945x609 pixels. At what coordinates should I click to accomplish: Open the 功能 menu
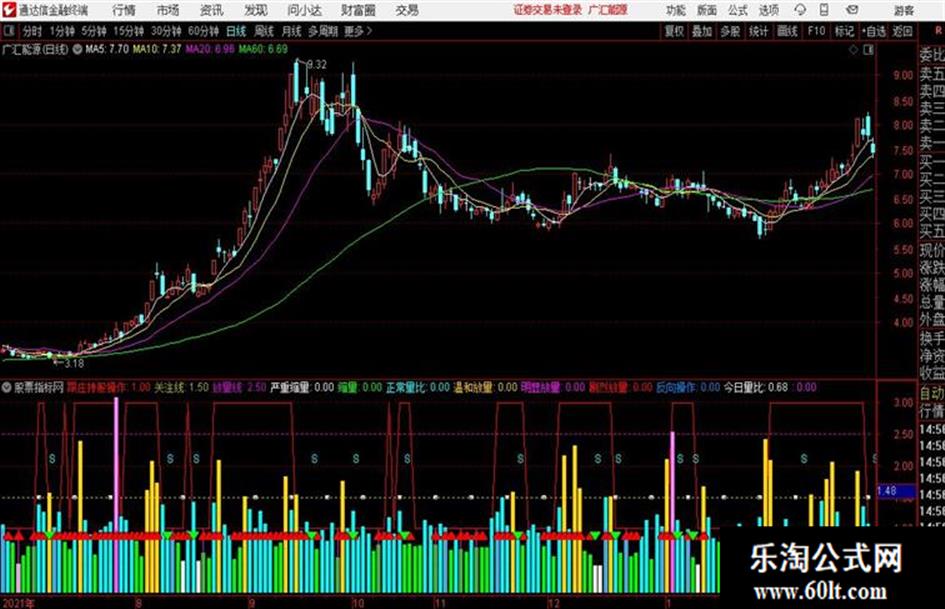[x=676, y=10]
